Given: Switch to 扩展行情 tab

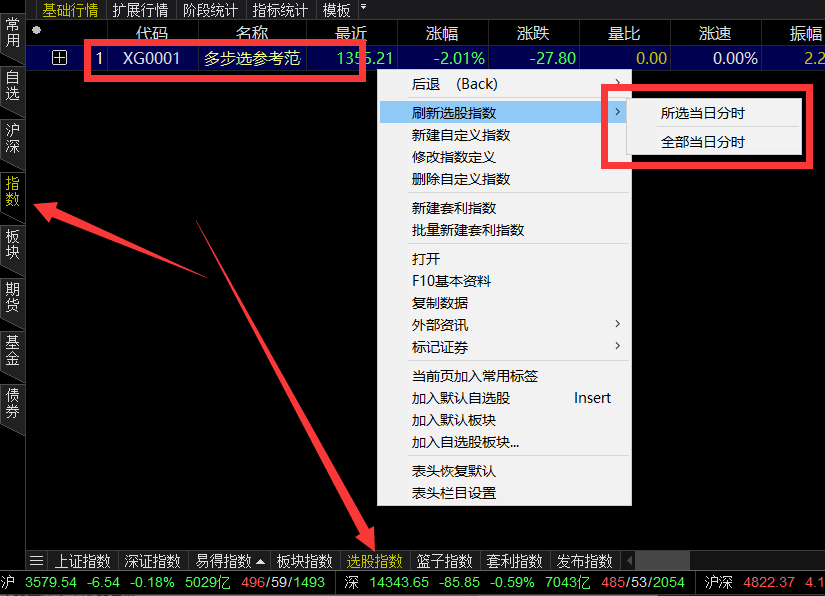Looking at the screenshot, I should tap(140, 10).
